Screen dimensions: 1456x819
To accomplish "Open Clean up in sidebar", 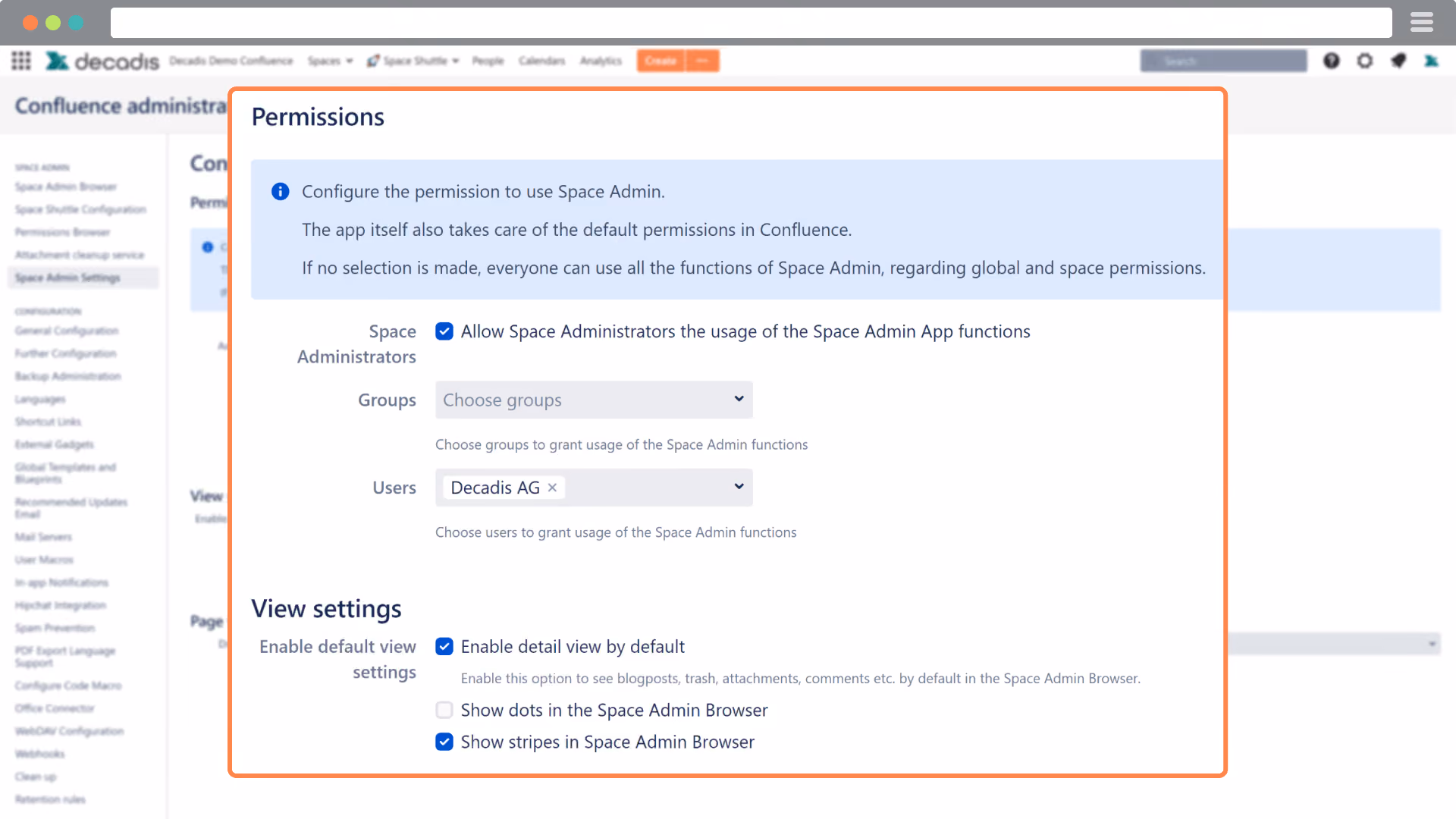I will tap(36, 777).
